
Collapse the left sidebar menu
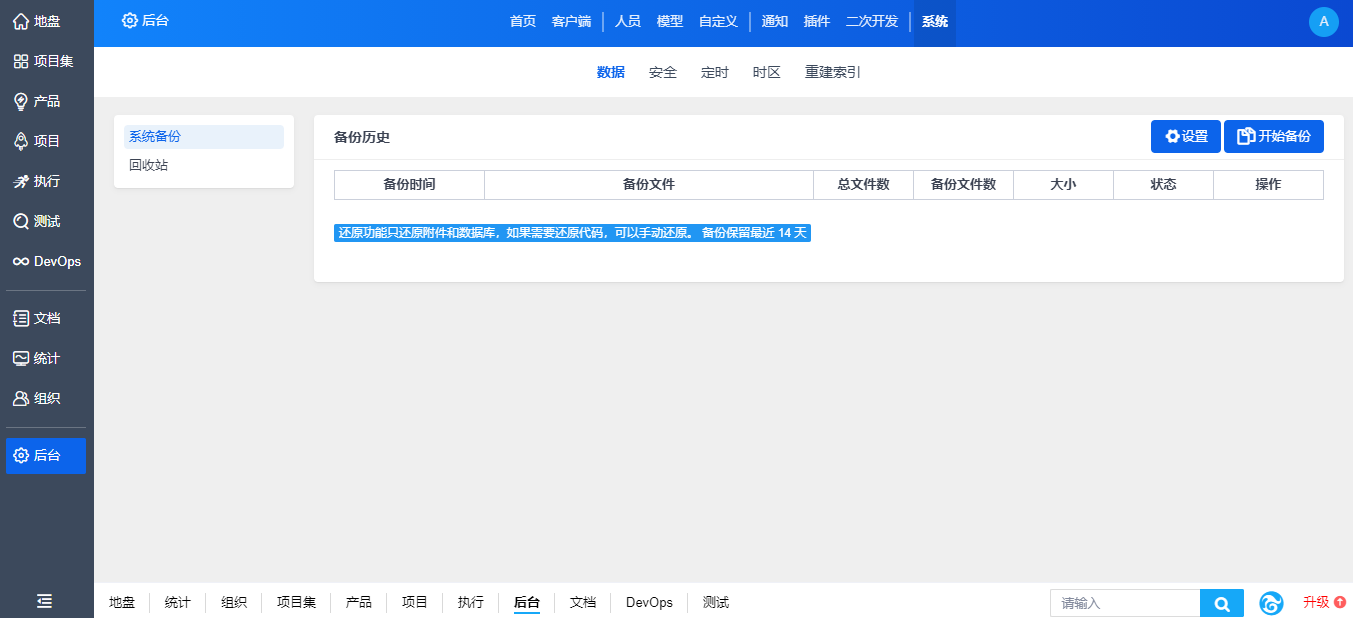click(45, 601)
